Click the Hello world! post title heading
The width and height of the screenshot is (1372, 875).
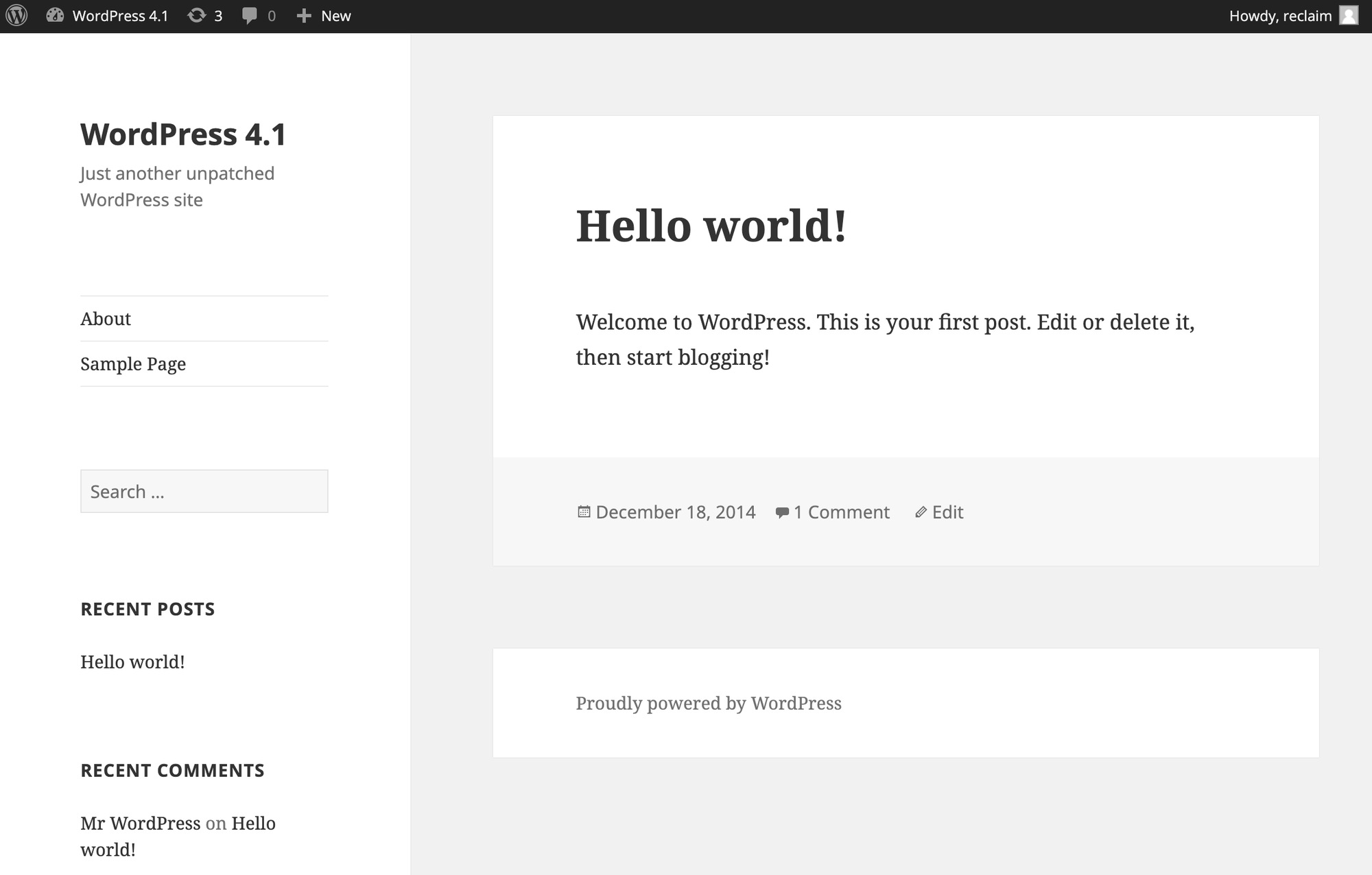tap(711, 225)
